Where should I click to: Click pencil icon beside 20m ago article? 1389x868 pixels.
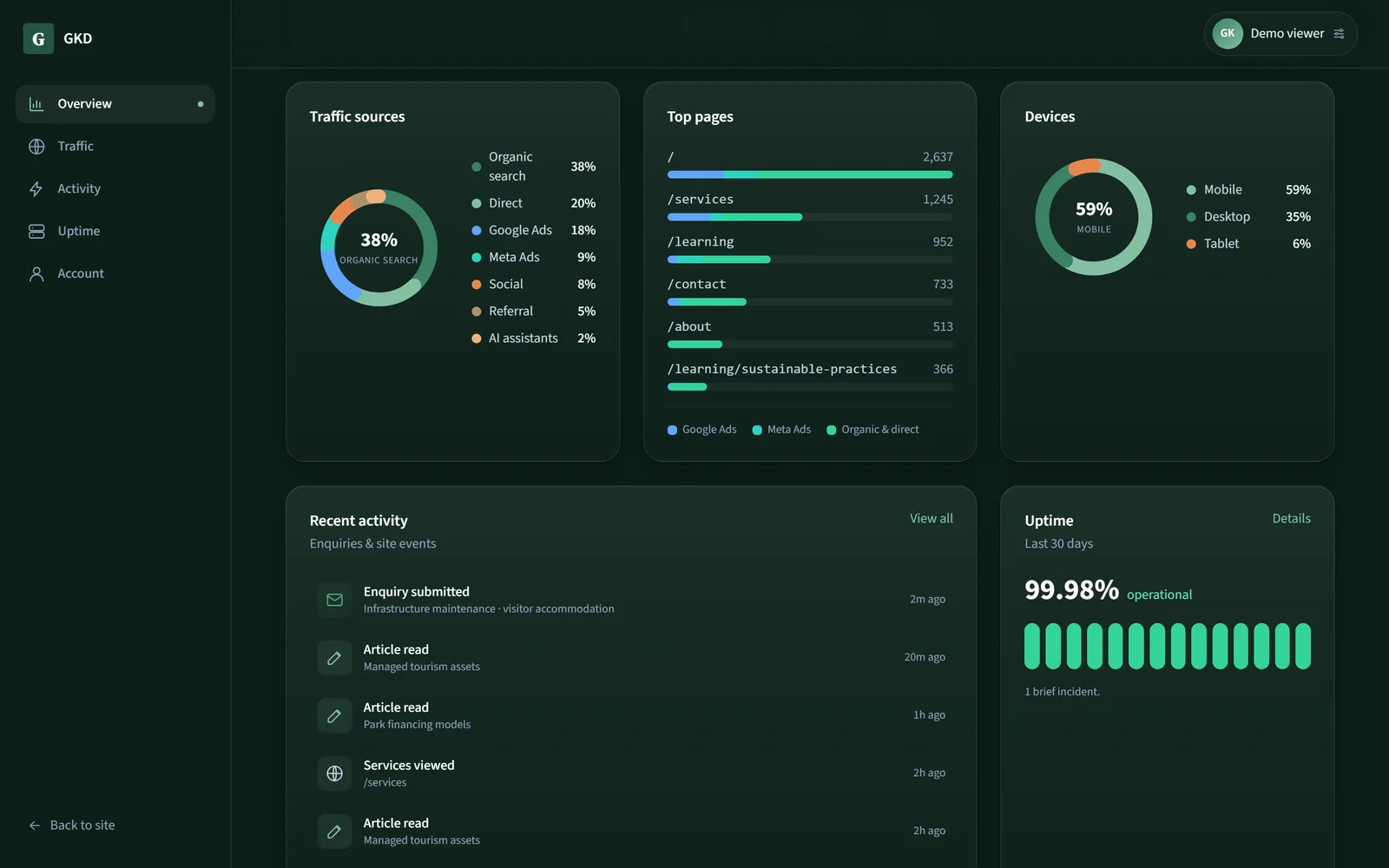tap(334, 658)
